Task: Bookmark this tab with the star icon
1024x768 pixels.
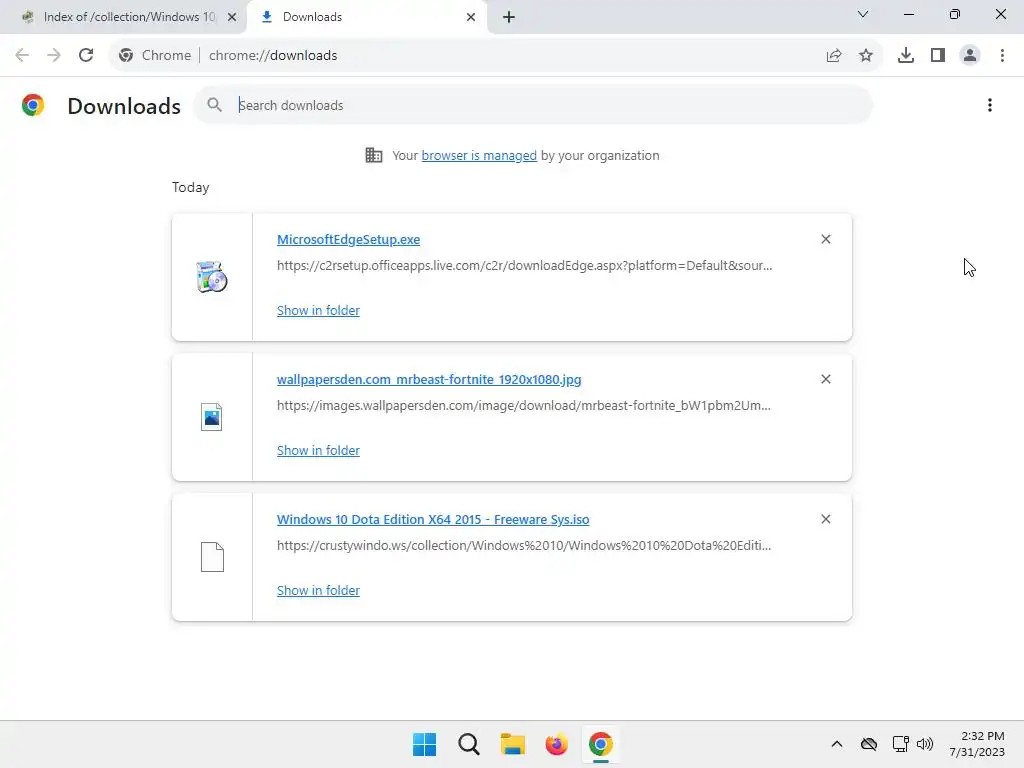Action: coord(866,56)
